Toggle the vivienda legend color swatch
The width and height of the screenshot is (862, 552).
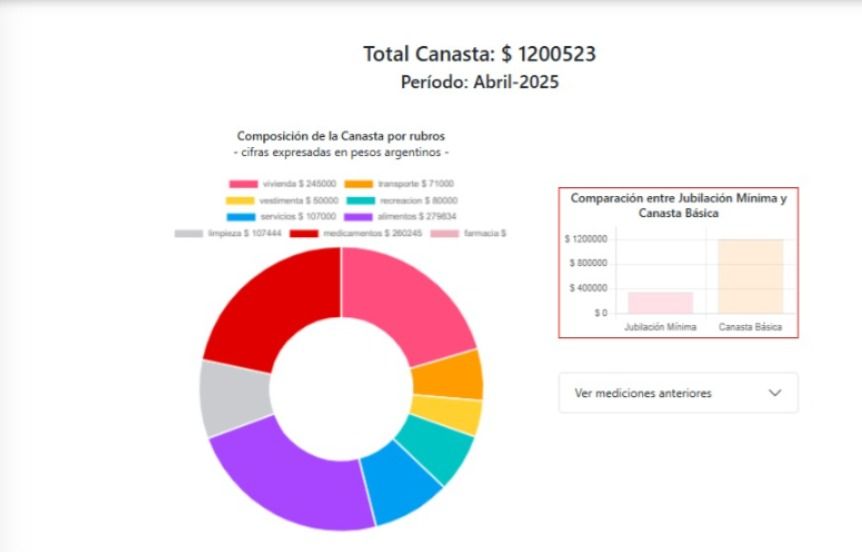[243, 184]
